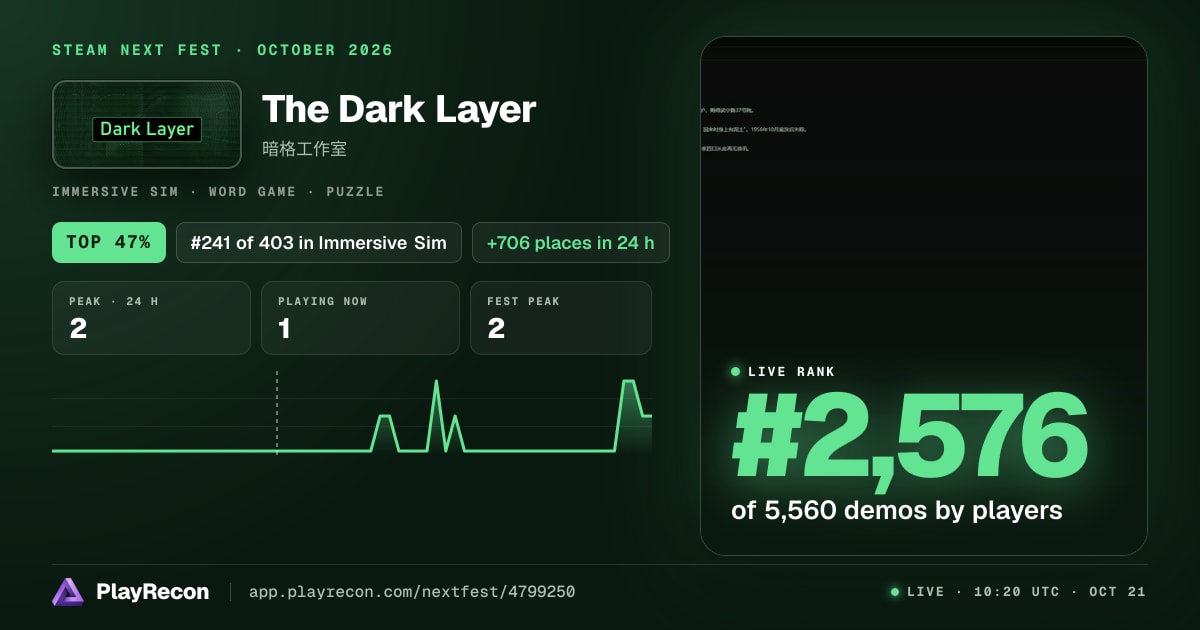The width and height of the screenshot is (1200, 630).
Task: Click the text of 5,560 demos by players
Action: pos(897,510)
